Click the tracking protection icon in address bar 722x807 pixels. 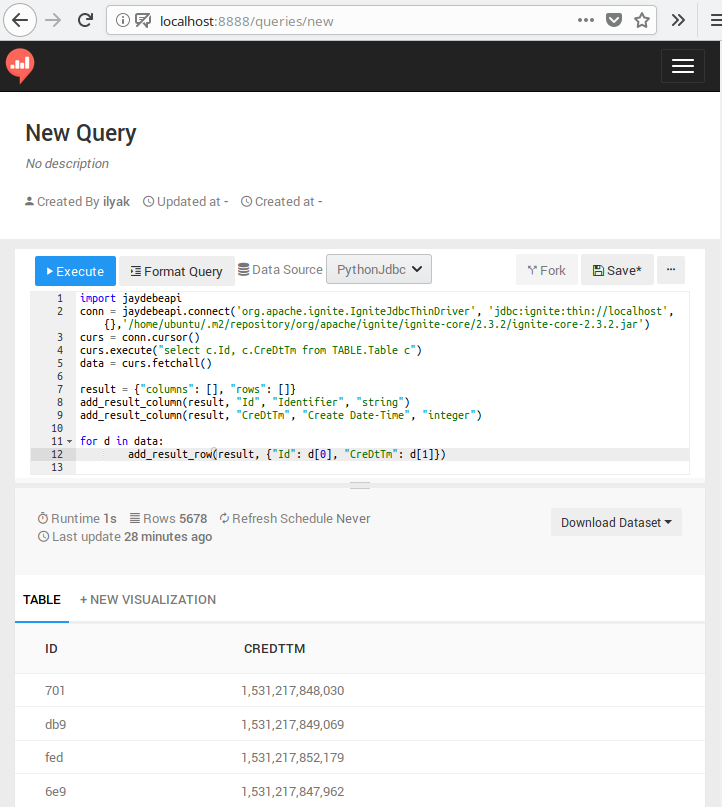tap(143, 21)
